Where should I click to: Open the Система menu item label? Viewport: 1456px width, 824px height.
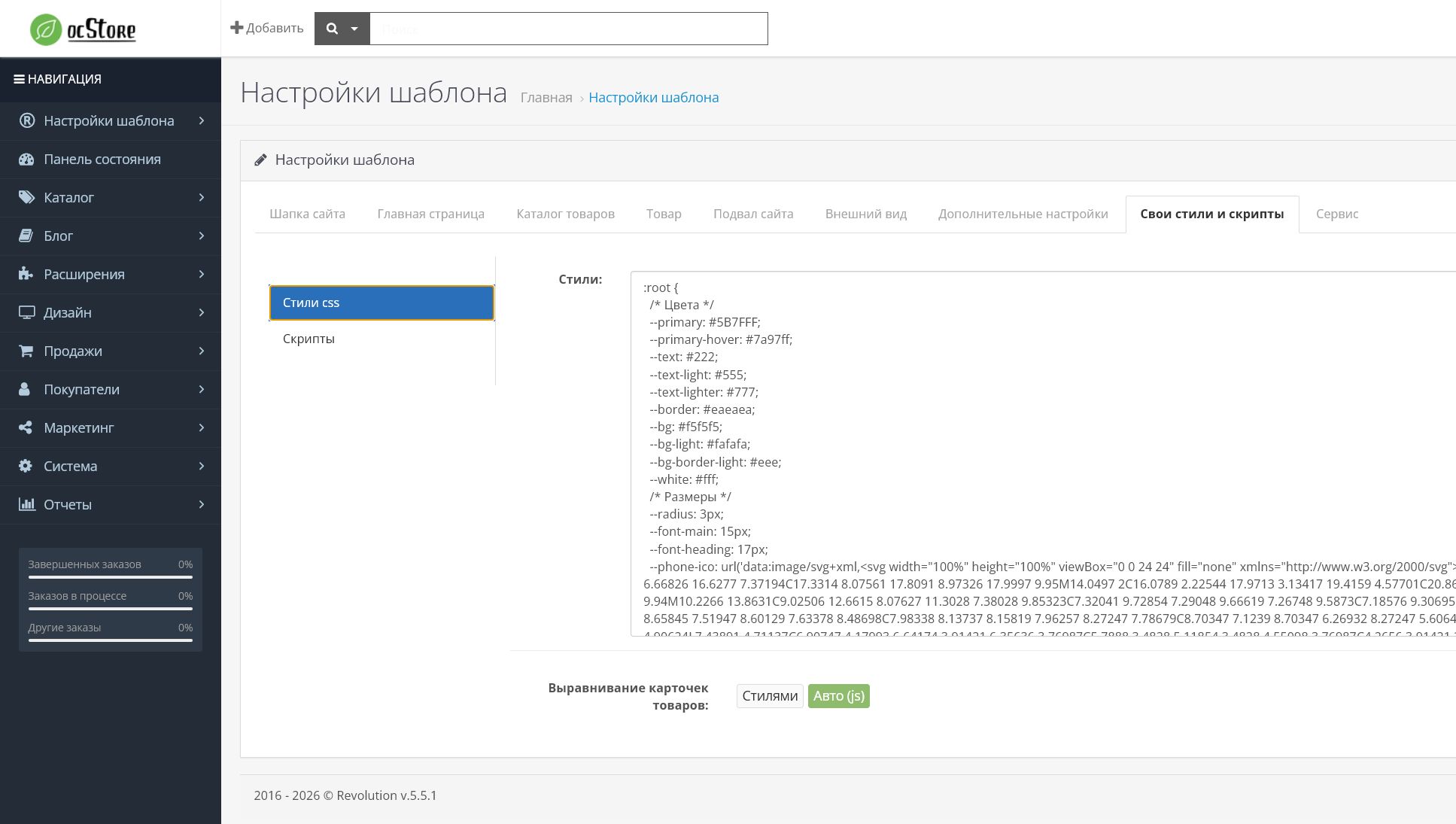coord(70,466)
